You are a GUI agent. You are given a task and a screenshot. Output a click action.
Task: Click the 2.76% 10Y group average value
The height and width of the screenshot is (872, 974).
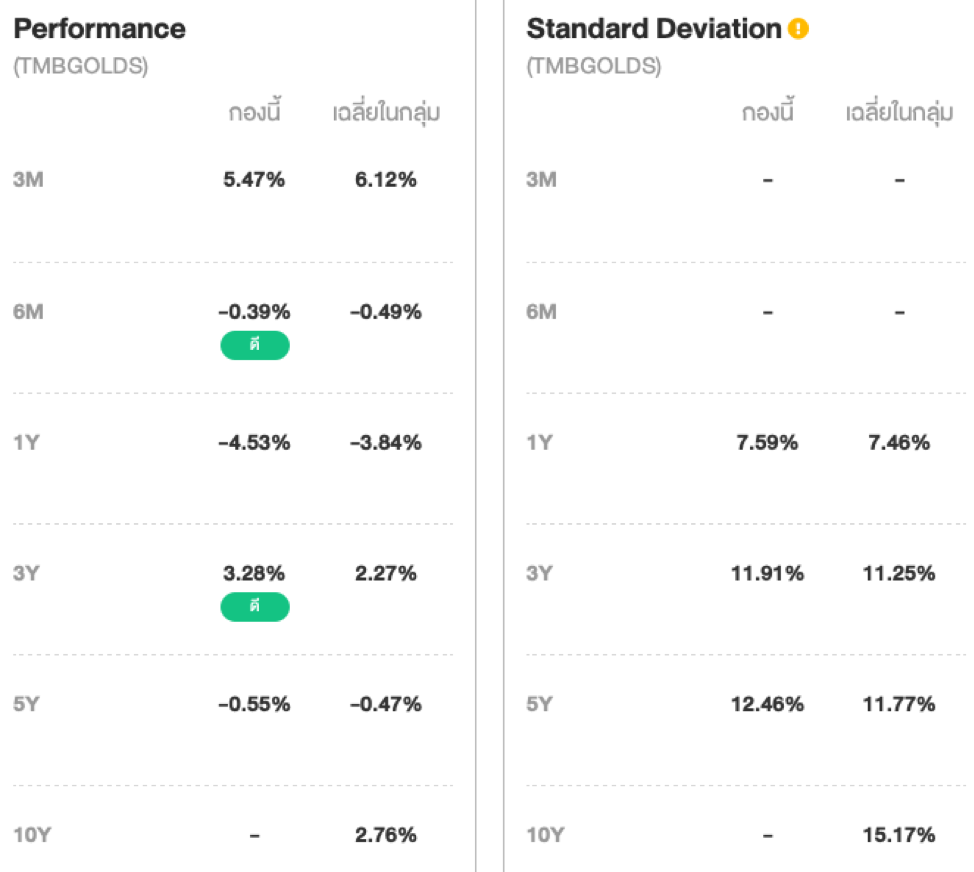click(x=386, y=834)
